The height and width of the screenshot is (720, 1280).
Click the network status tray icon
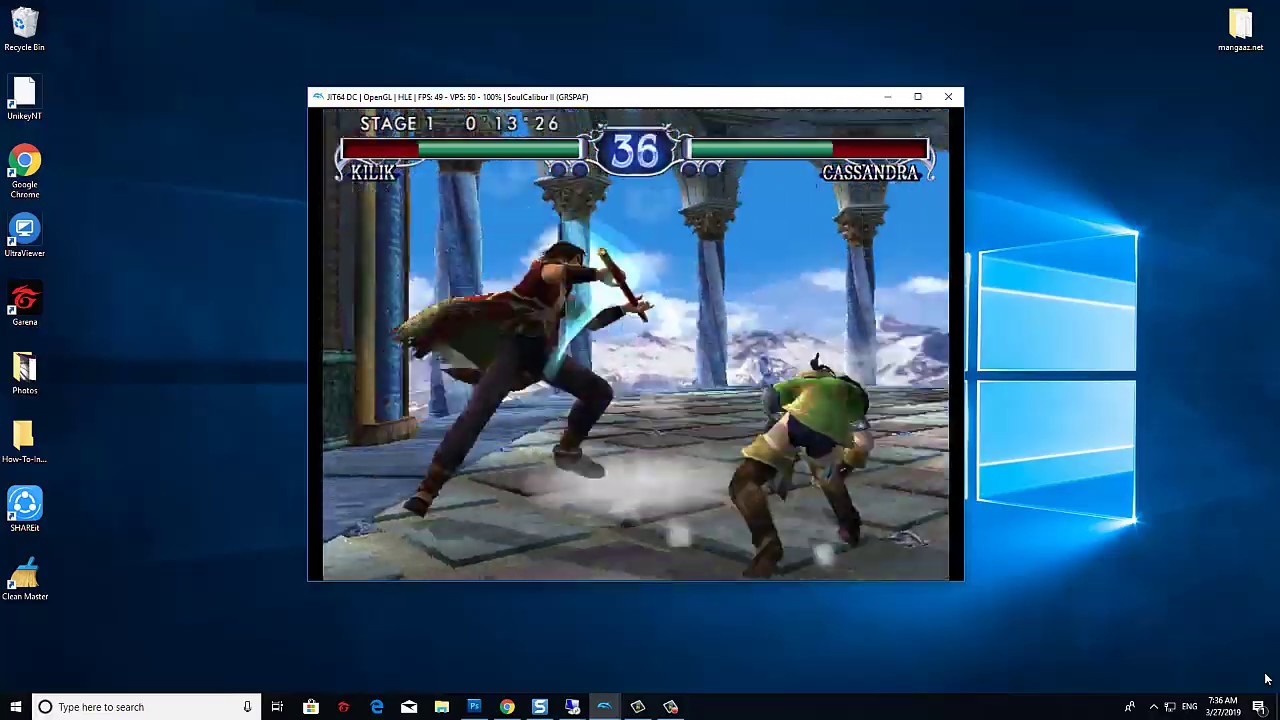[x=1170, y=707]
